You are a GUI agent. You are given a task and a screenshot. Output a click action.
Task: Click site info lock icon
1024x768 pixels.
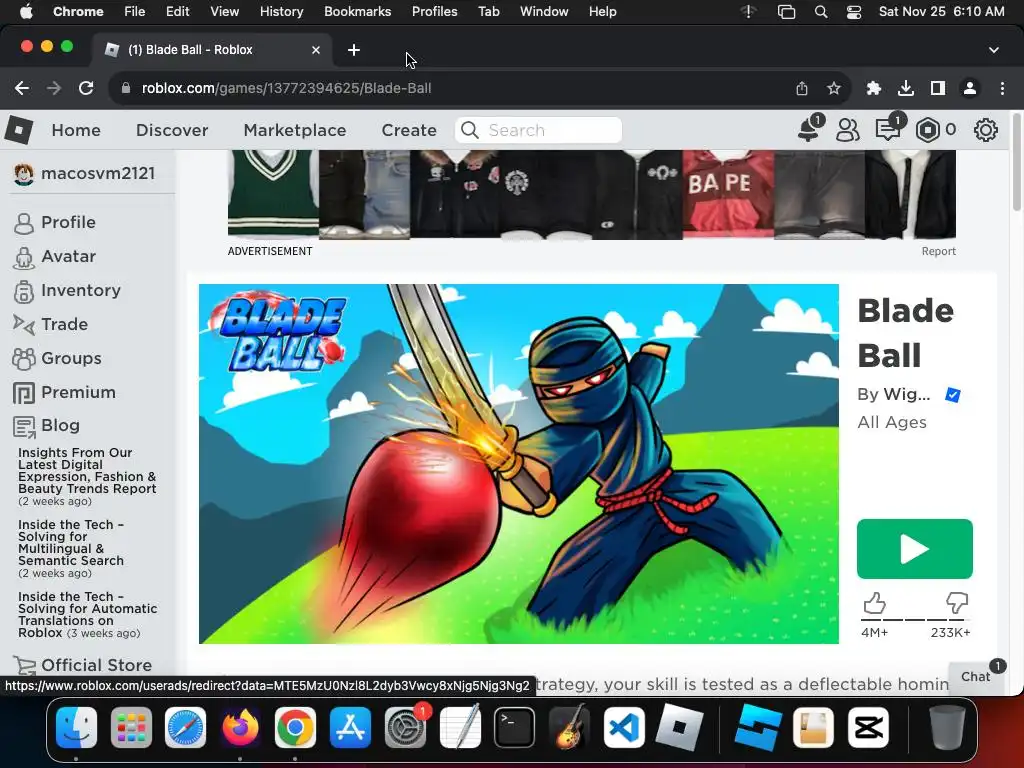(126, 88)
